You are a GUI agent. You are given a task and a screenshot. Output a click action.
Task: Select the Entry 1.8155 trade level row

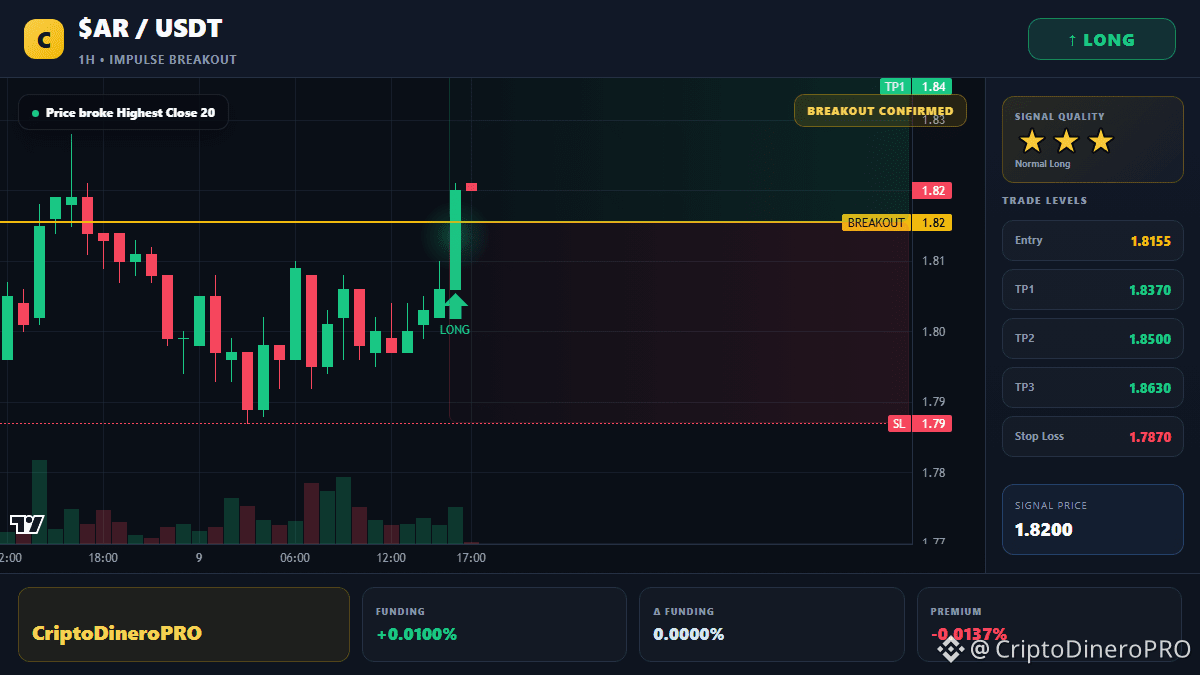tap(1093, 241)
